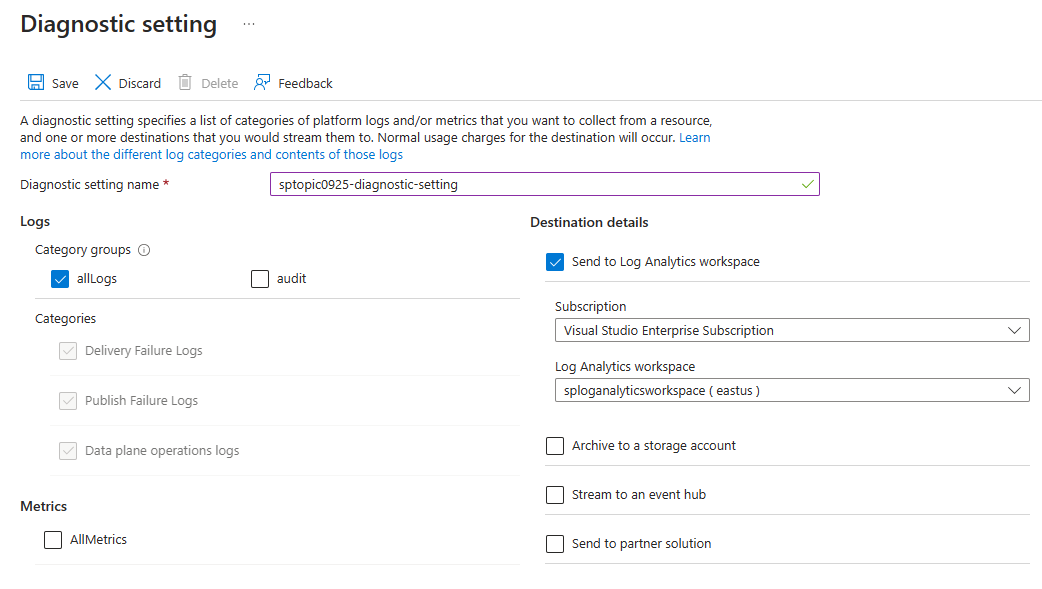
Task: Click the Feedback icon
Action: click(x=261, y=82)
